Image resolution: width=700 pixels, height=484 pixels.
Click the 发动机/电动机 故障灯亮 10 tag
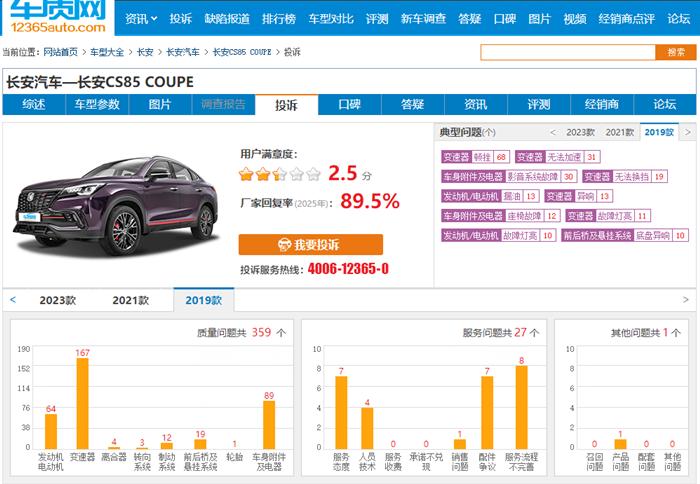click(x=499, y=235)
